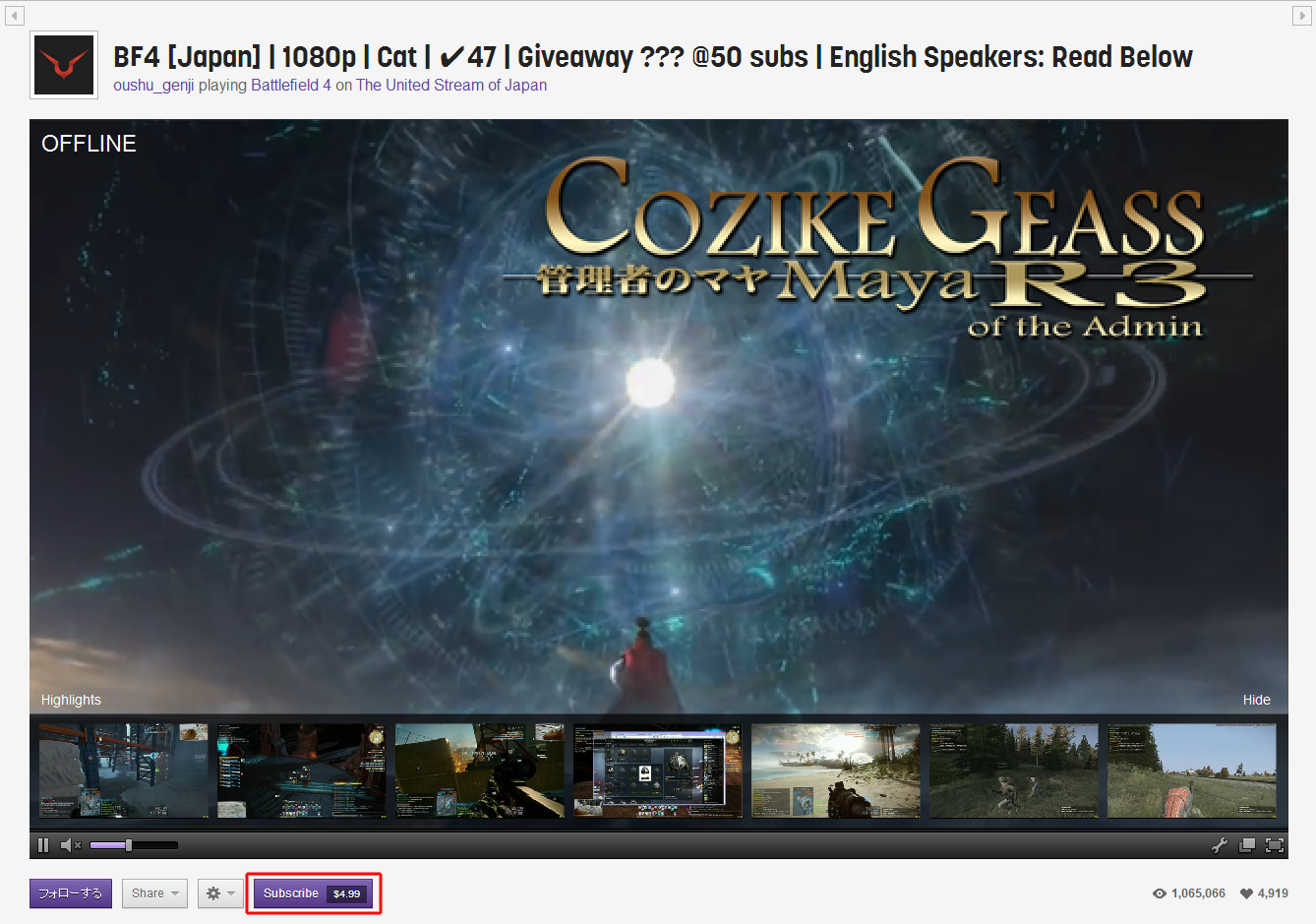Image resolution: width=1316 pixels, height=924 pixels.
Task: Click the フォローする follow button
Action: click(x=71, y=893)
